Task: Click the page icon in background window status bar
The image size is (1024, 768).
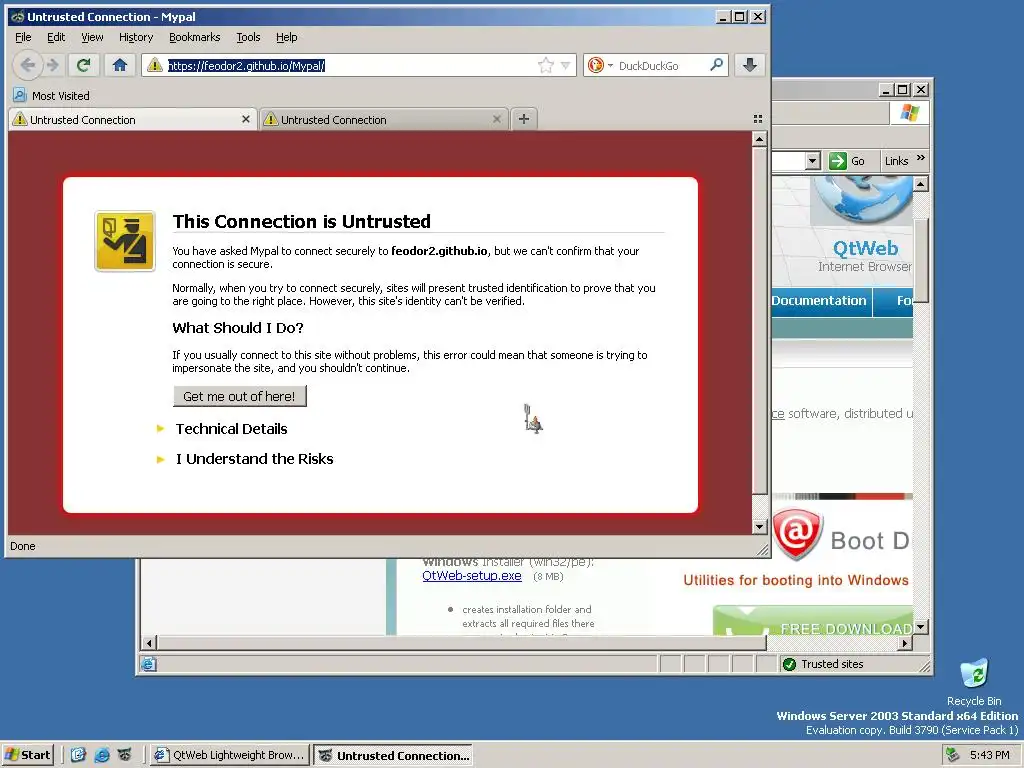Action: [149, 664]
